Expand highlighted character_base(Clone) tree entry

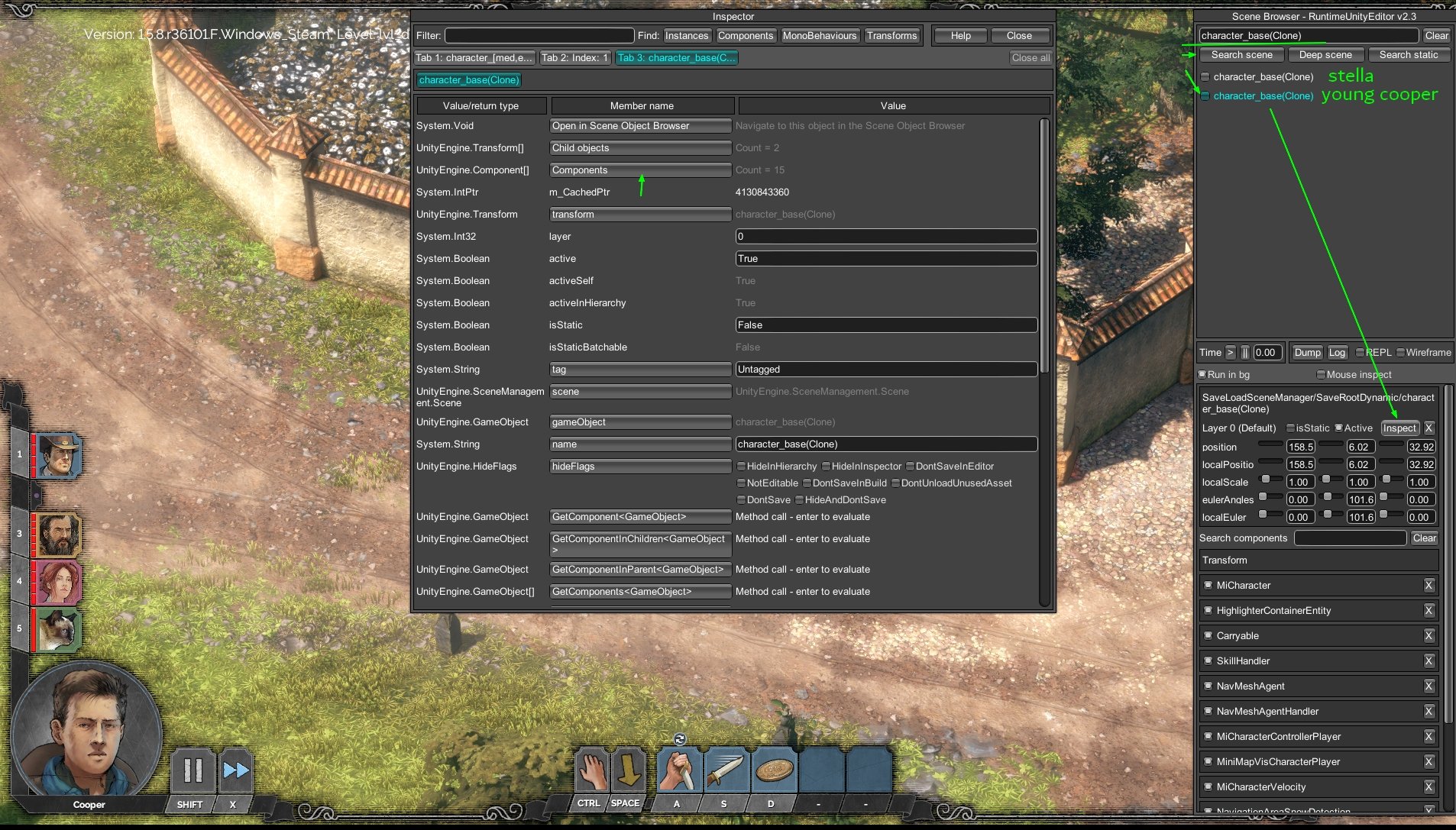click(1205, 96)
